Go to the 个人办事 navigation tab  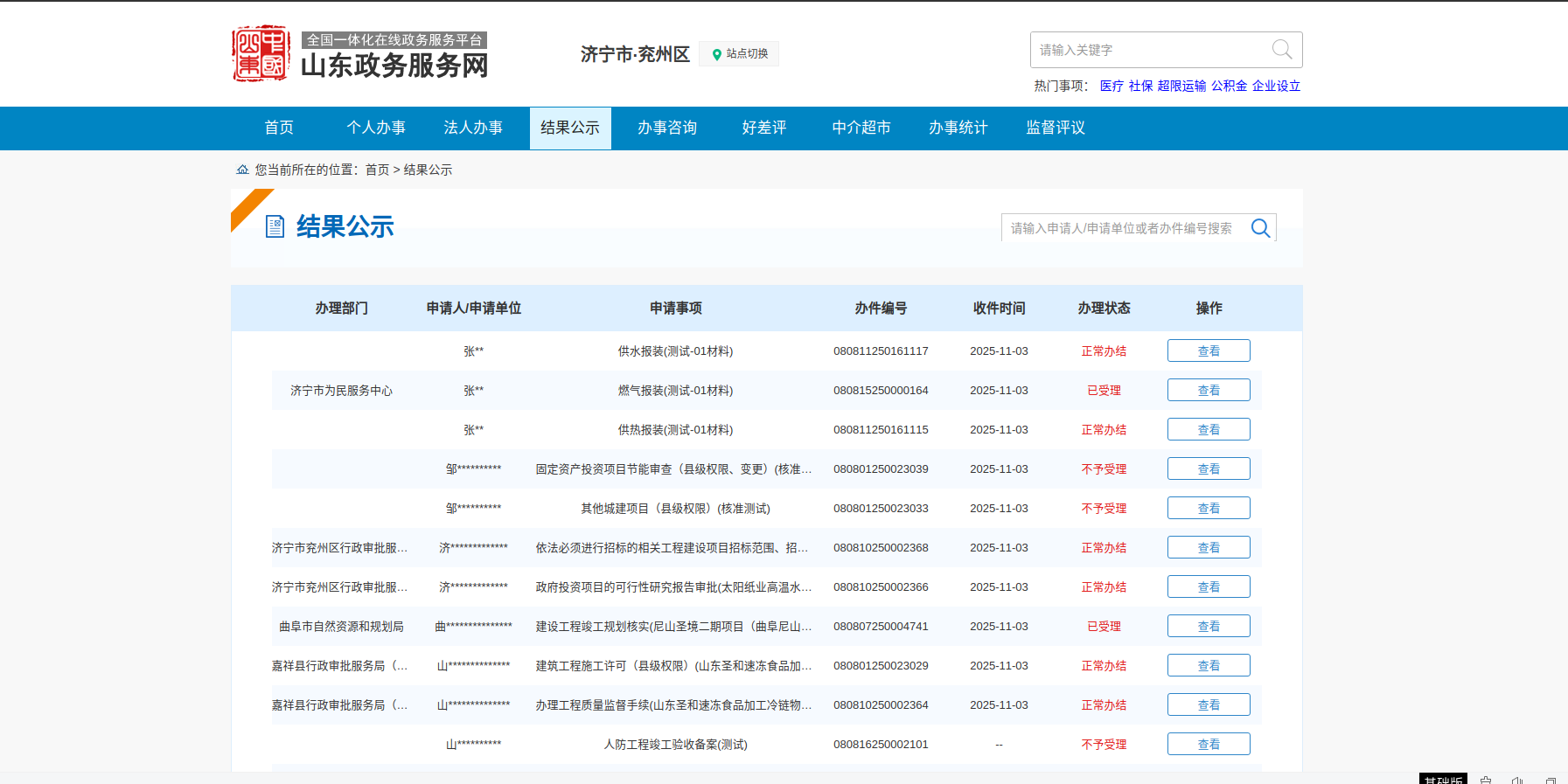[x=376, y=128]
